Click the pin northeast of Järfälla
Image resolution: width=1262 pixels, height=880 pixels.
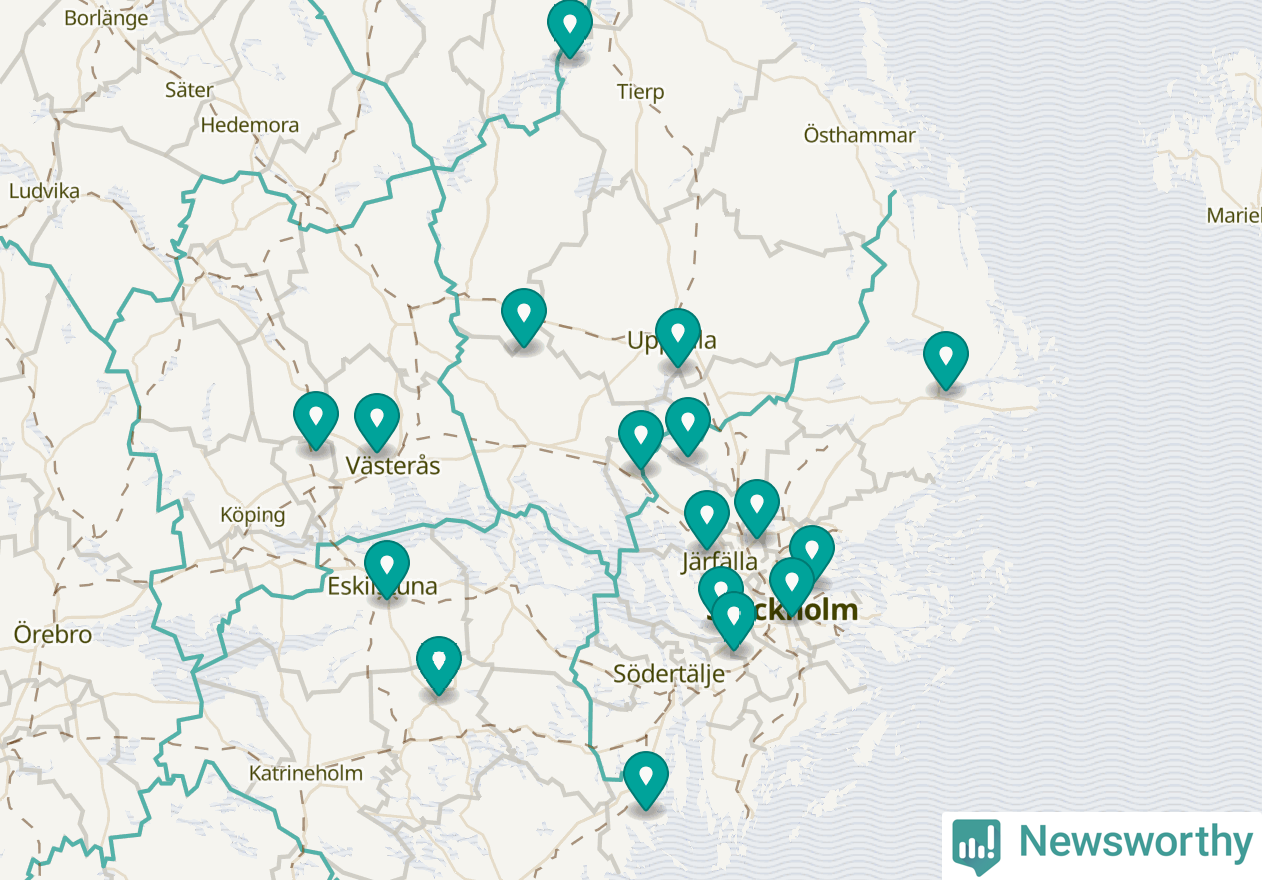757,507
